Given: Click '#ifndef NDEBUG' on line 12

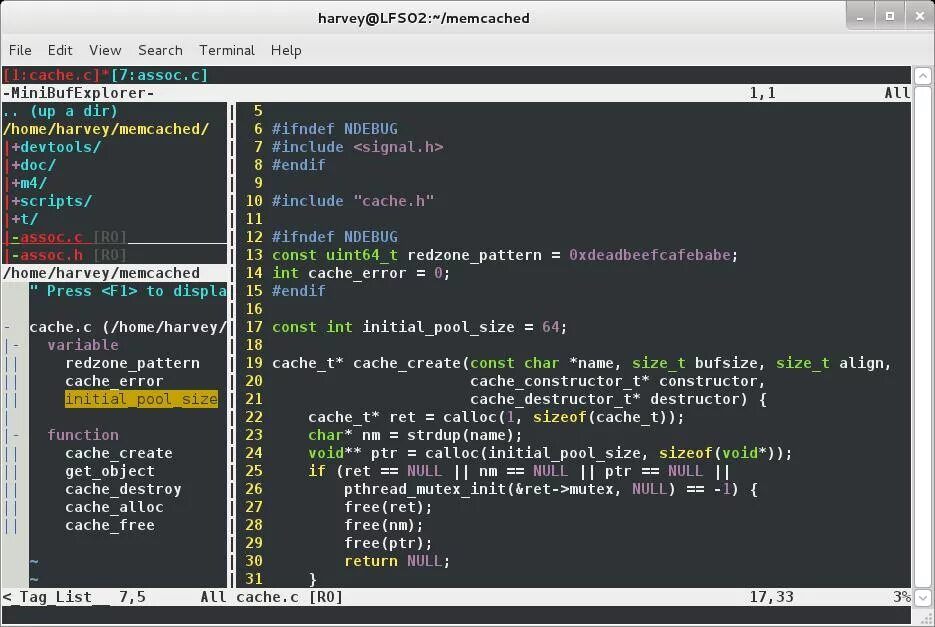Looking at the screenshot, I should (x=335, y=237).
